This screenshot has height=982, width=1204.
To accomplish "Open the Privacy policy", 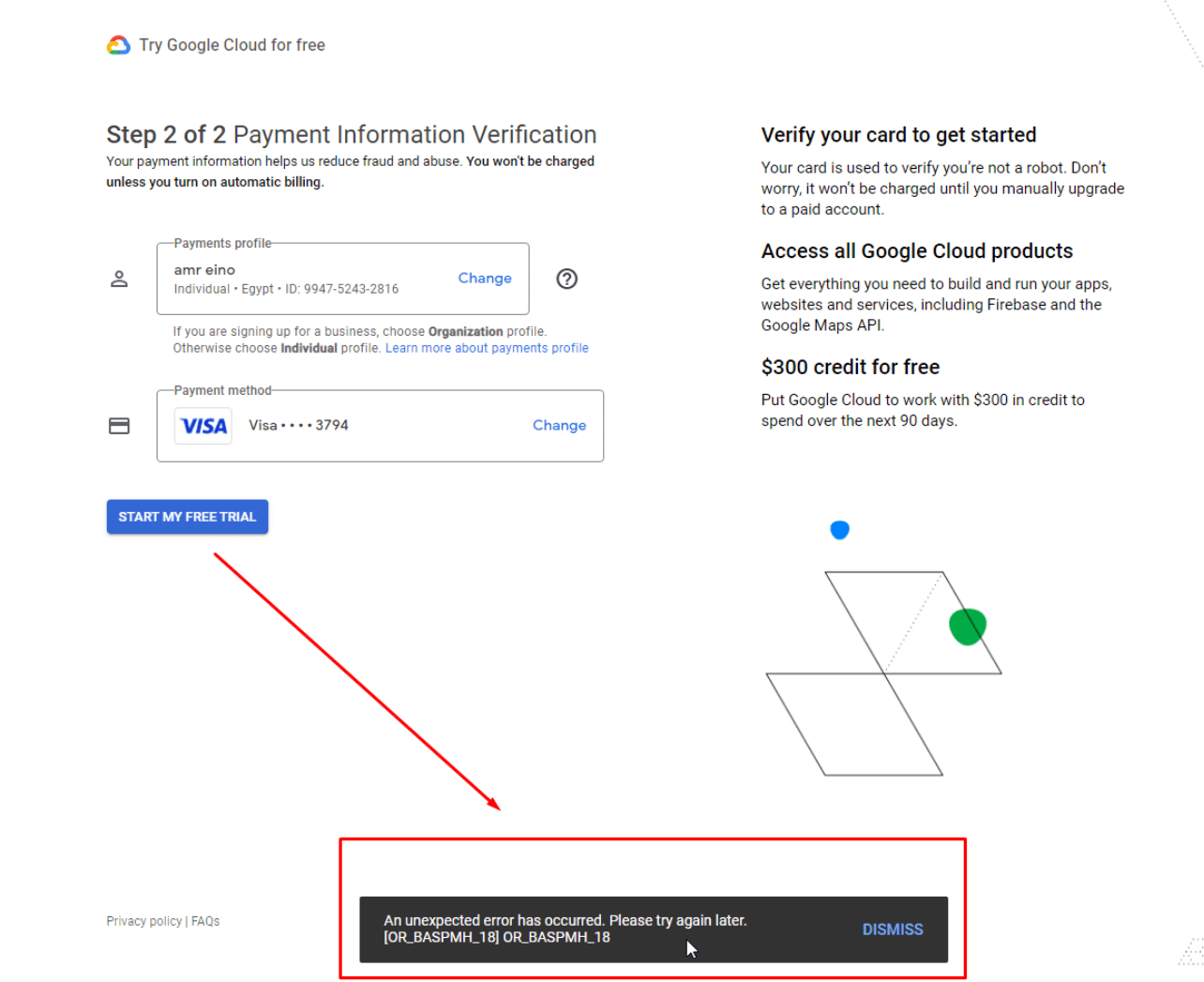I will point(143,920).
